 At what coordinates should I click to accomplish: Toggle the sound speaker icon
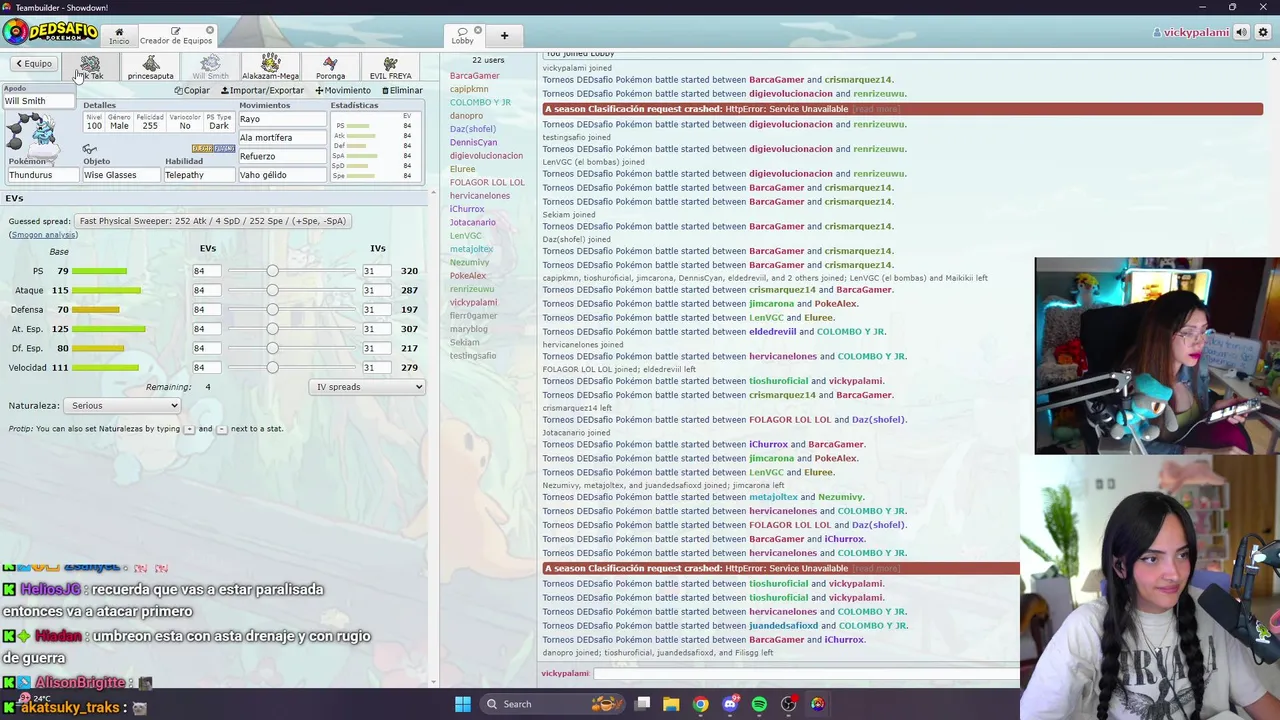click(x=1241, y=32)
